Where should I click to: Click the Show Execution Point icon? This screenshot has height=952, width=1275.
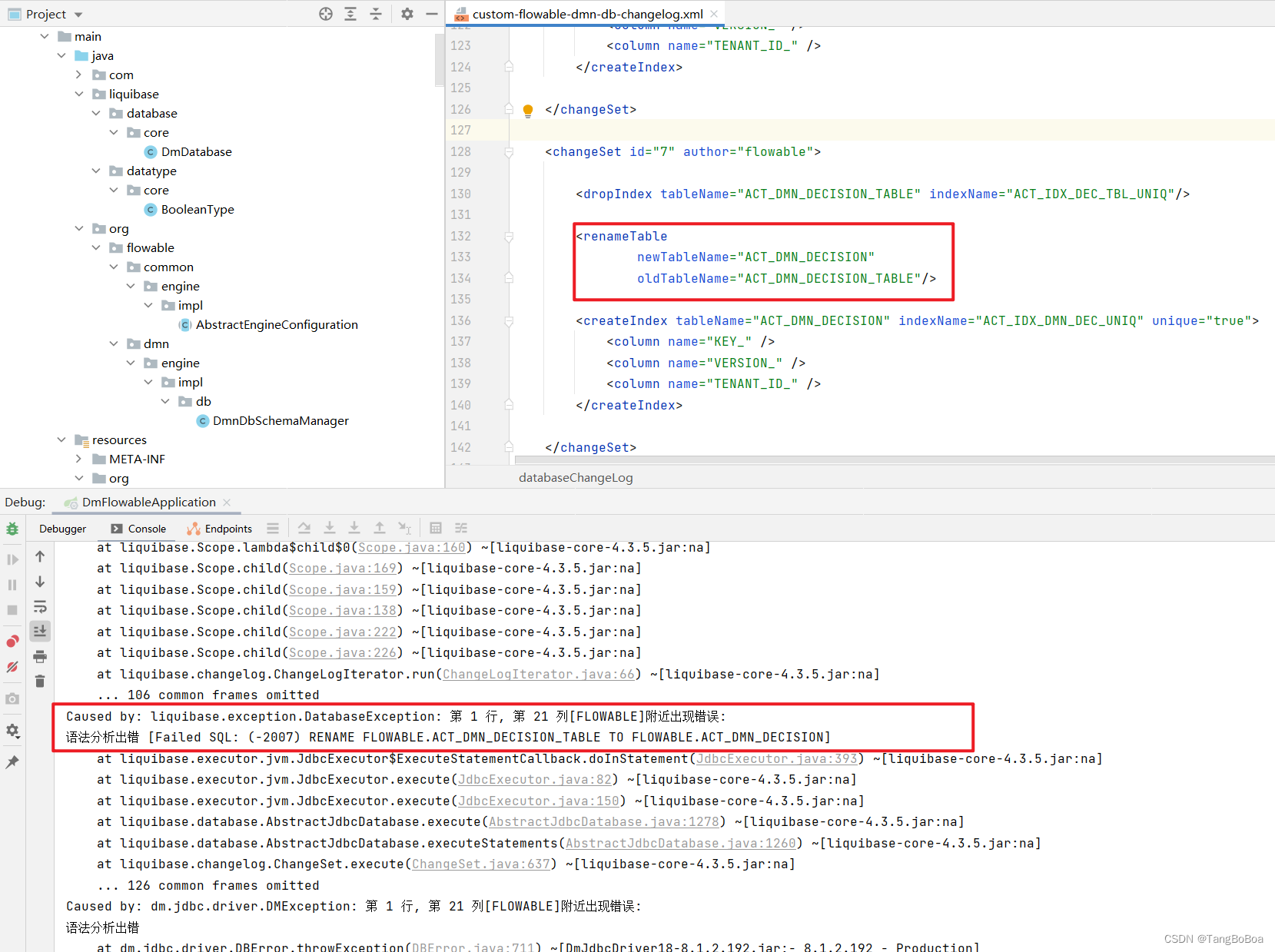click(x=273, y=528)
